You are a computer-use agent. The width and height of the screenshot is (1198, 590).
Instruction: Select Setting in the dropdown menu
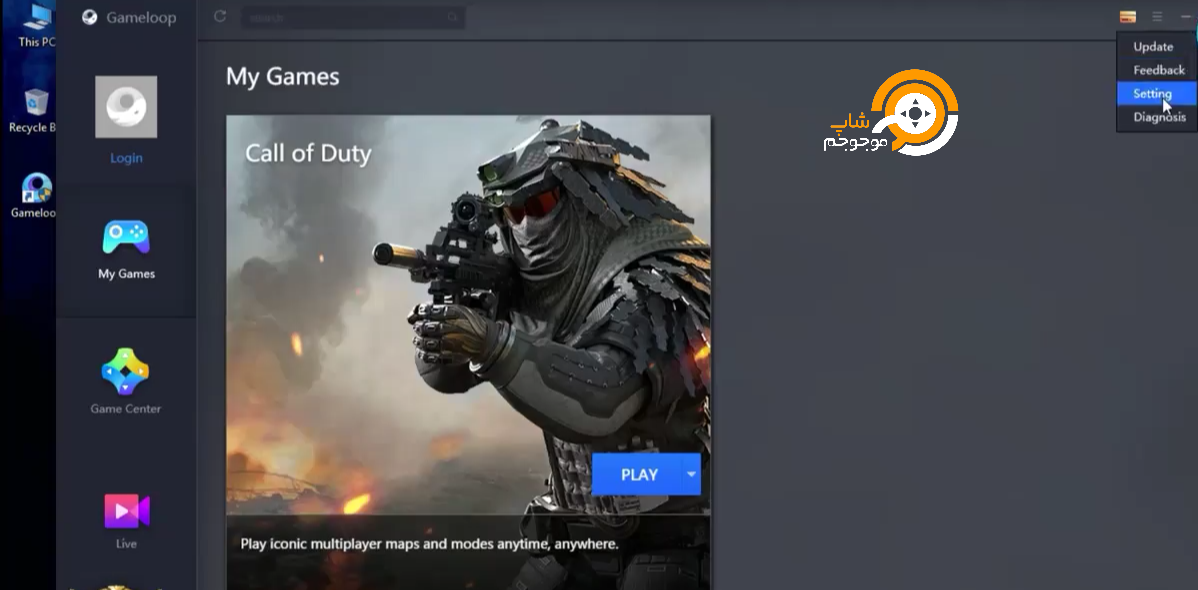point(1156,93)
